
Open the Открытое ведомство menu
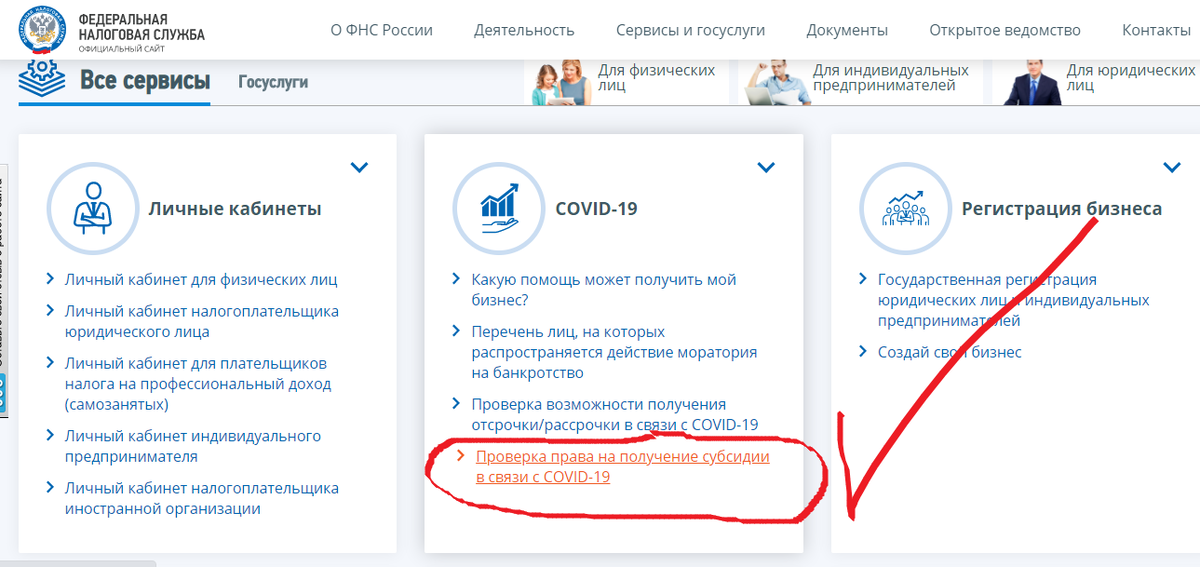click(1005, 30)
